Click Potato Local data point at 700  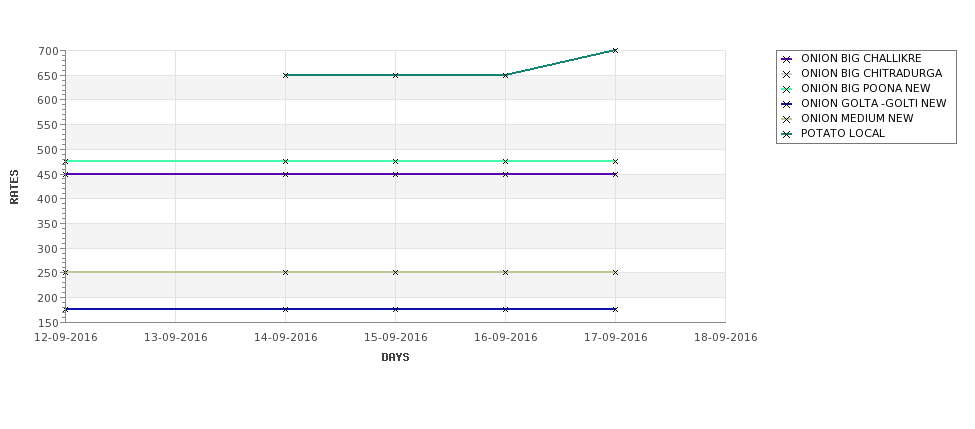(615, 50)
